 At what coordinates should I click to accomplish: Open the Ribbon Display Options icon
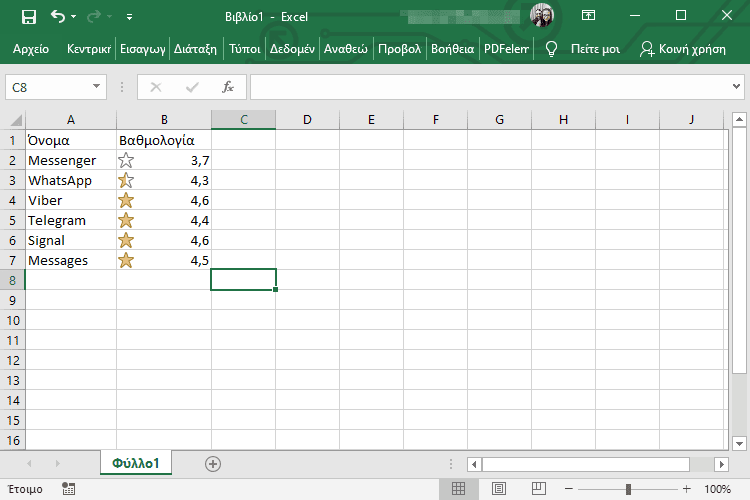[588, 15]
